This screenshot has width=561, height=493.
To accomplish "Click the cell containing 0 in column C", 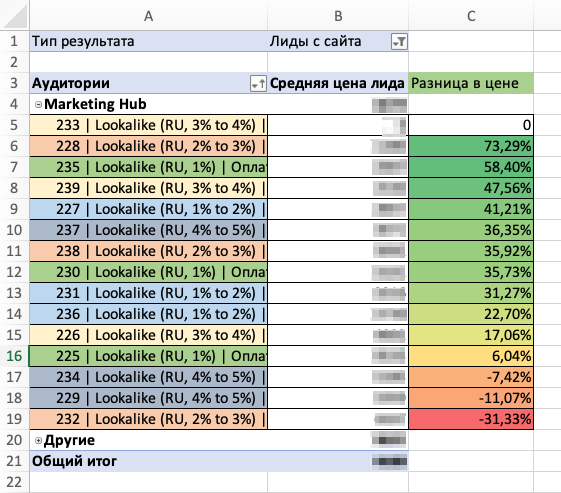I will pyautogui.click(x=471, y=125).
